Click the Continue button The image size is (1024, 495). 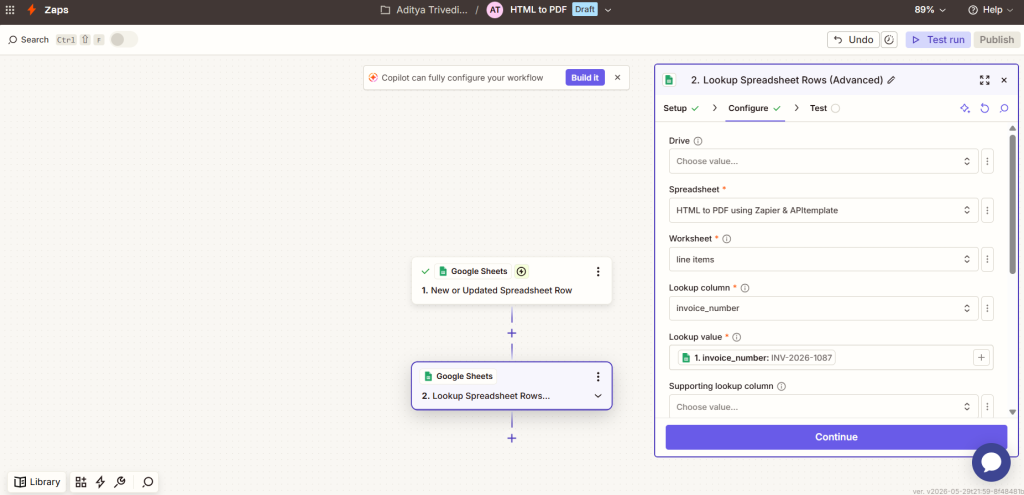(836, 437)
